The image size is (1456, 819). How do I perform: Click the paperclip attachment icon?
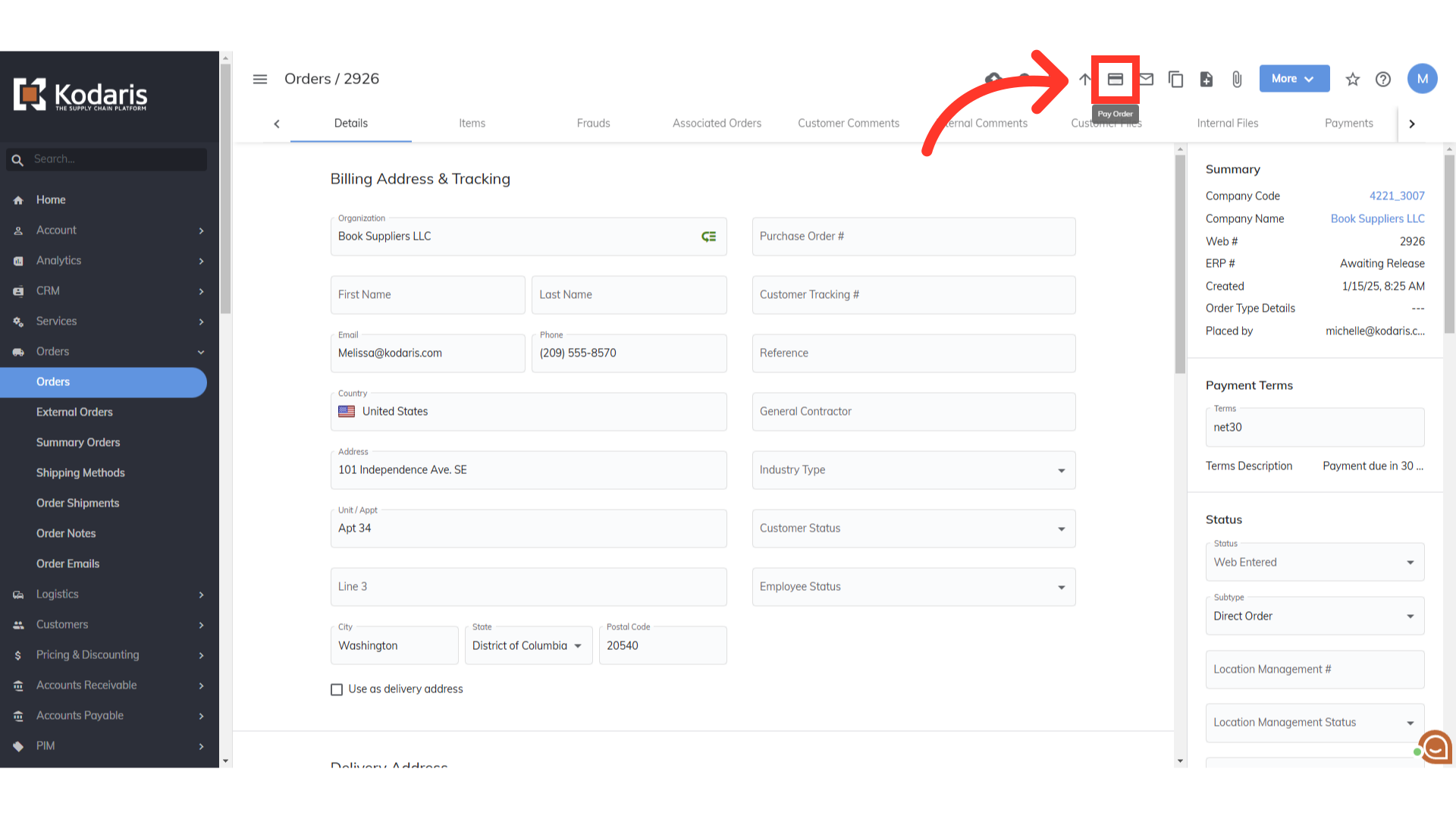pos(1237,79)
